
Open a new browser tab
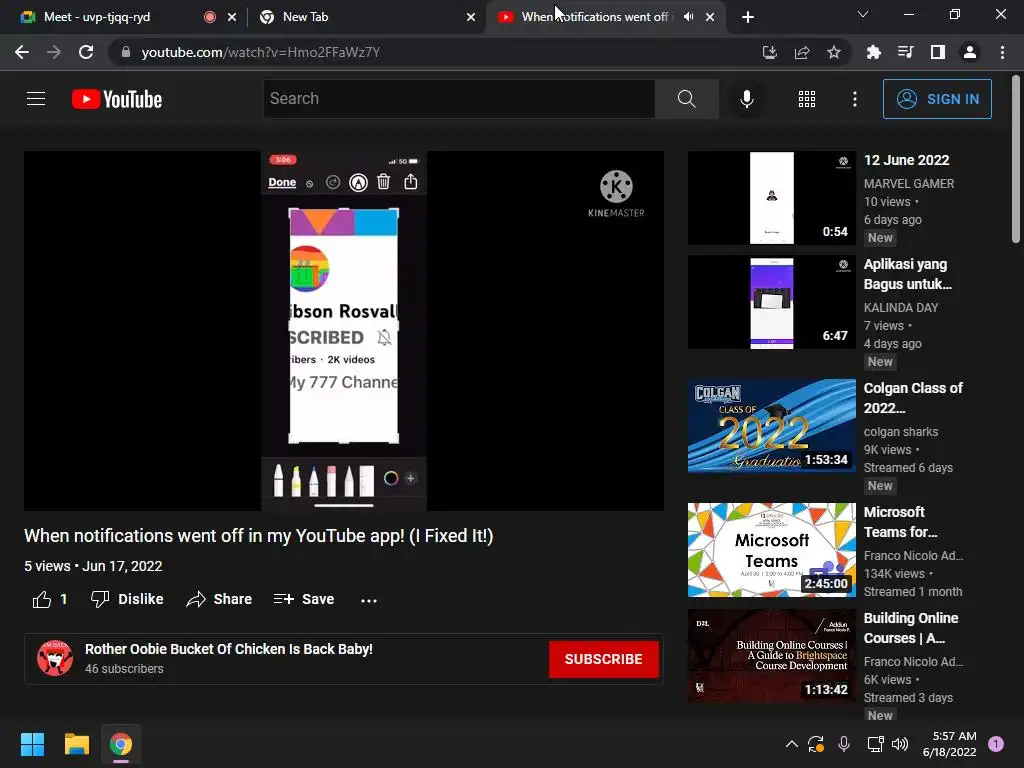tap(748, 17)
